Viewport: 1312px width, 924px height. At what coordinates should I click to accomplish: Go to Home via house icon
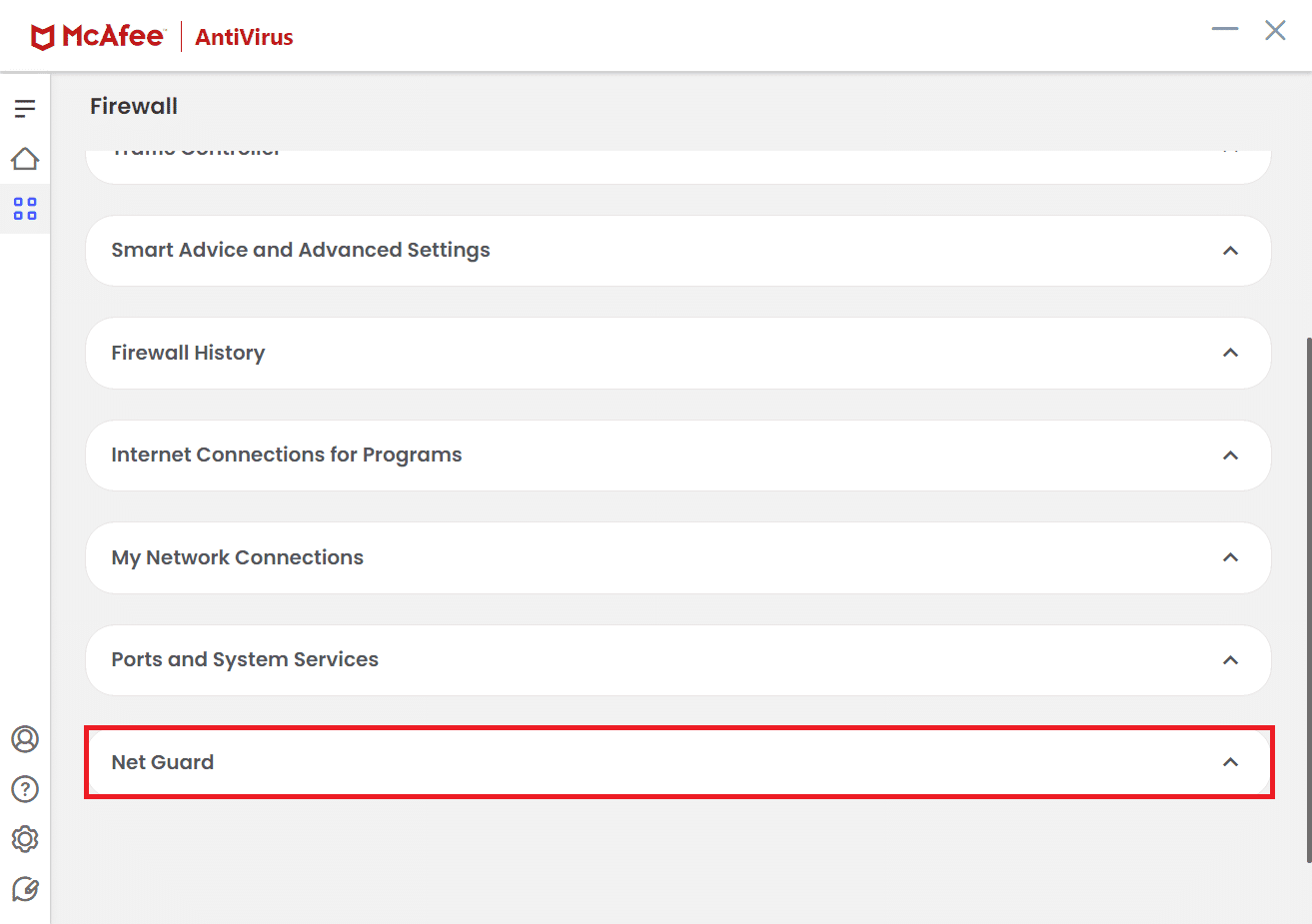tap(25, 159)
